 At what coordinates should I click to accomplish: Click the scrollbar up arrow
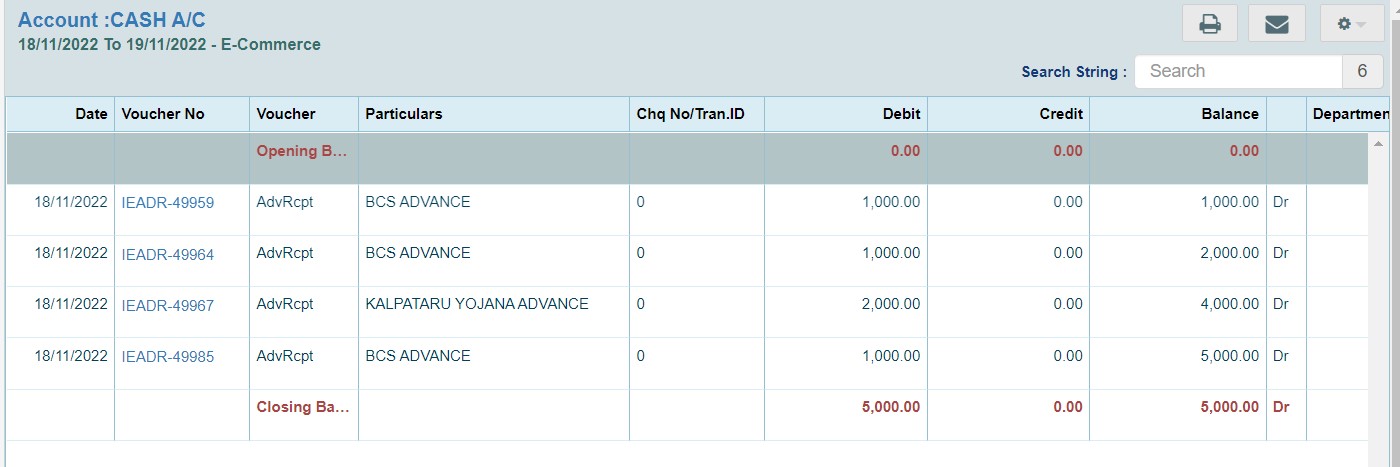tap(1379, 143)
